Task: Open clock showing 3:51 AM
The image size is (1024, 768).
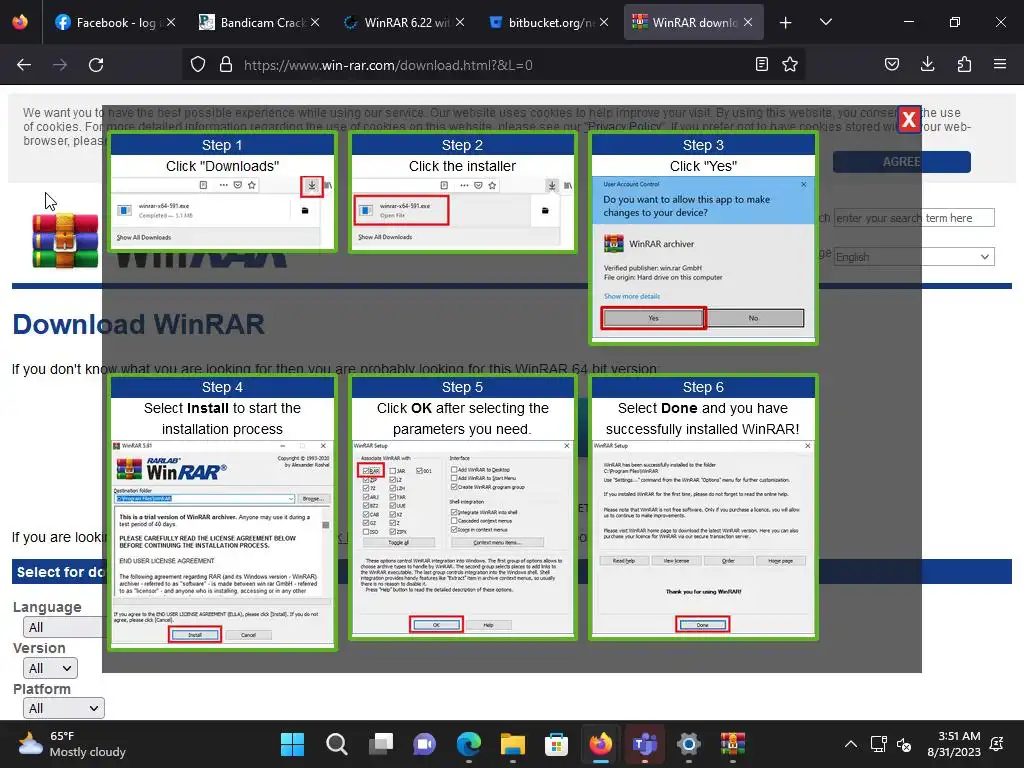Action: (954, 744)
